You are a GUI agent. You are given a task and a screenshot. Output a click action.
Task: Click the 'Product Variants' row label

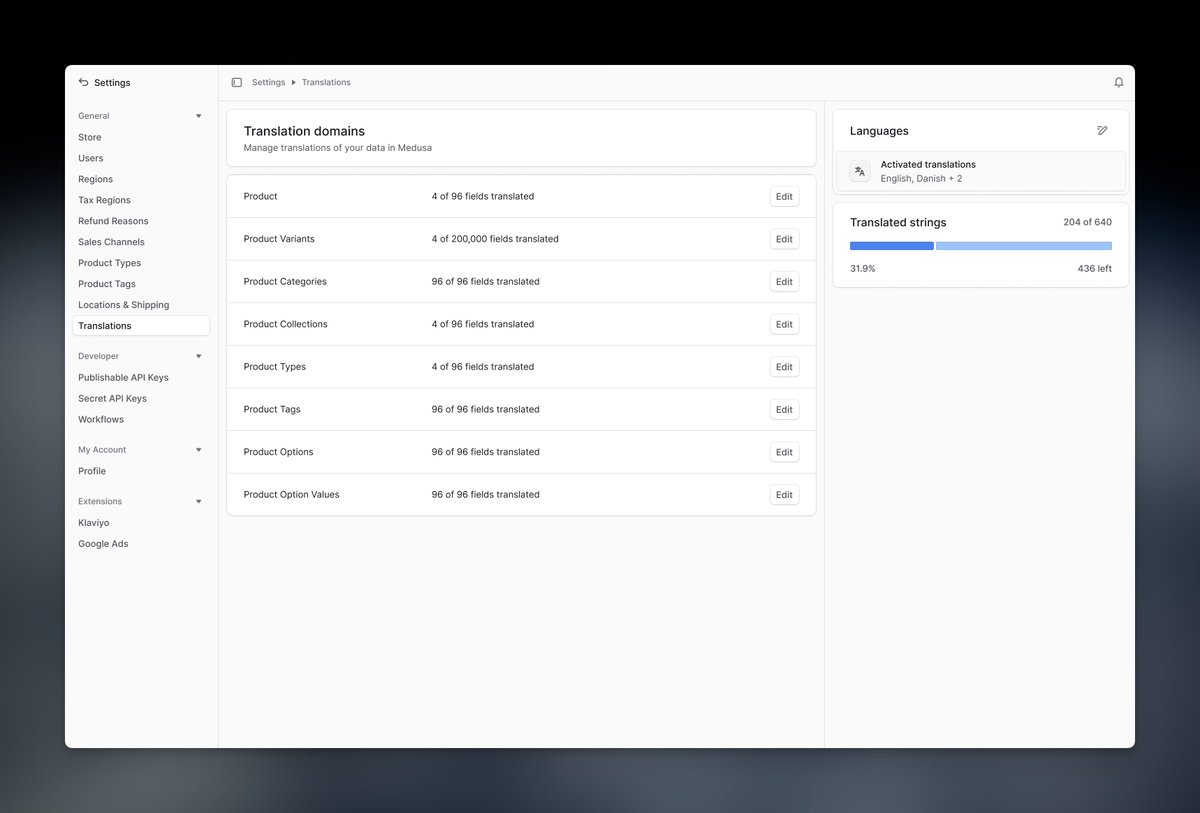tap(279, 239)
